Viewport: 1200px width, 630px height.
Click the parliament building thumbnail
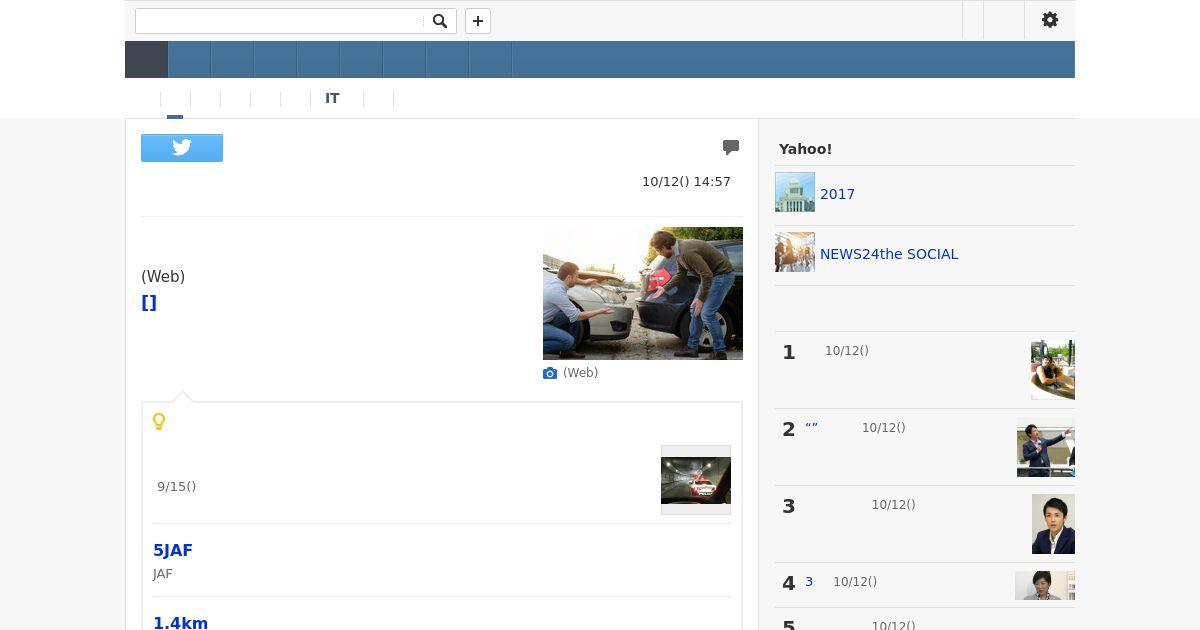pos(795,192)
